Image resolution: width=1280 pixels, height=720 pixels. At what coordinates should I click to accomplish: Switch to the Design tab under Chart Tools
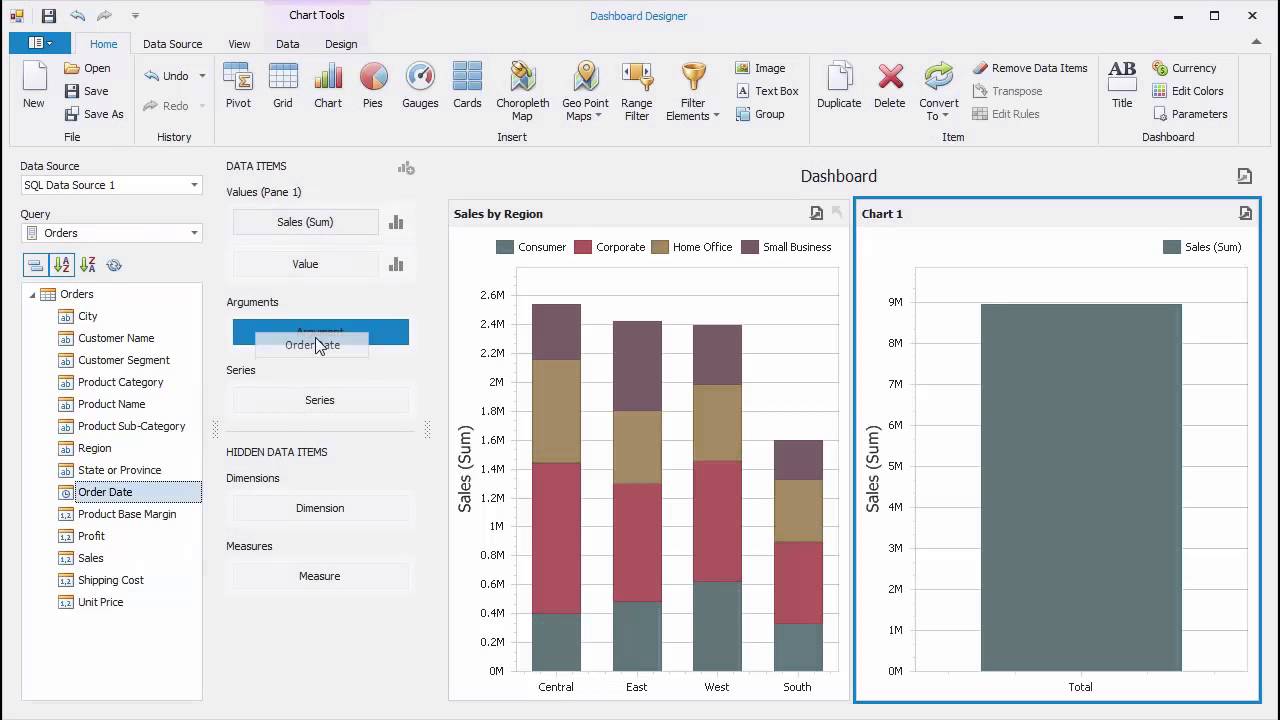pyautogui.click(x=341, y=44)
